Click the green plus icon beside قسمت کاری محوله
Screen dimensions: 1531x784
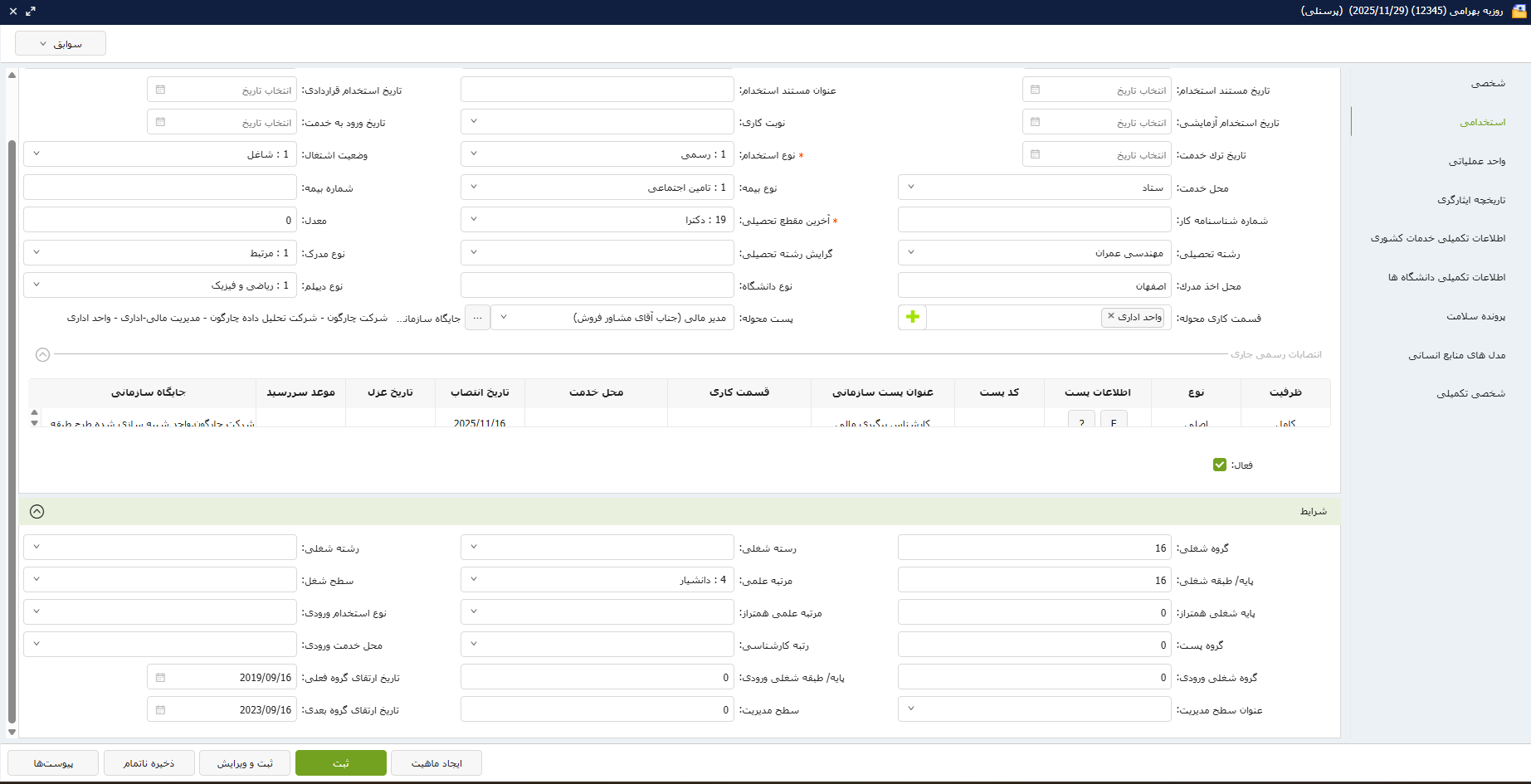(912, 317)
